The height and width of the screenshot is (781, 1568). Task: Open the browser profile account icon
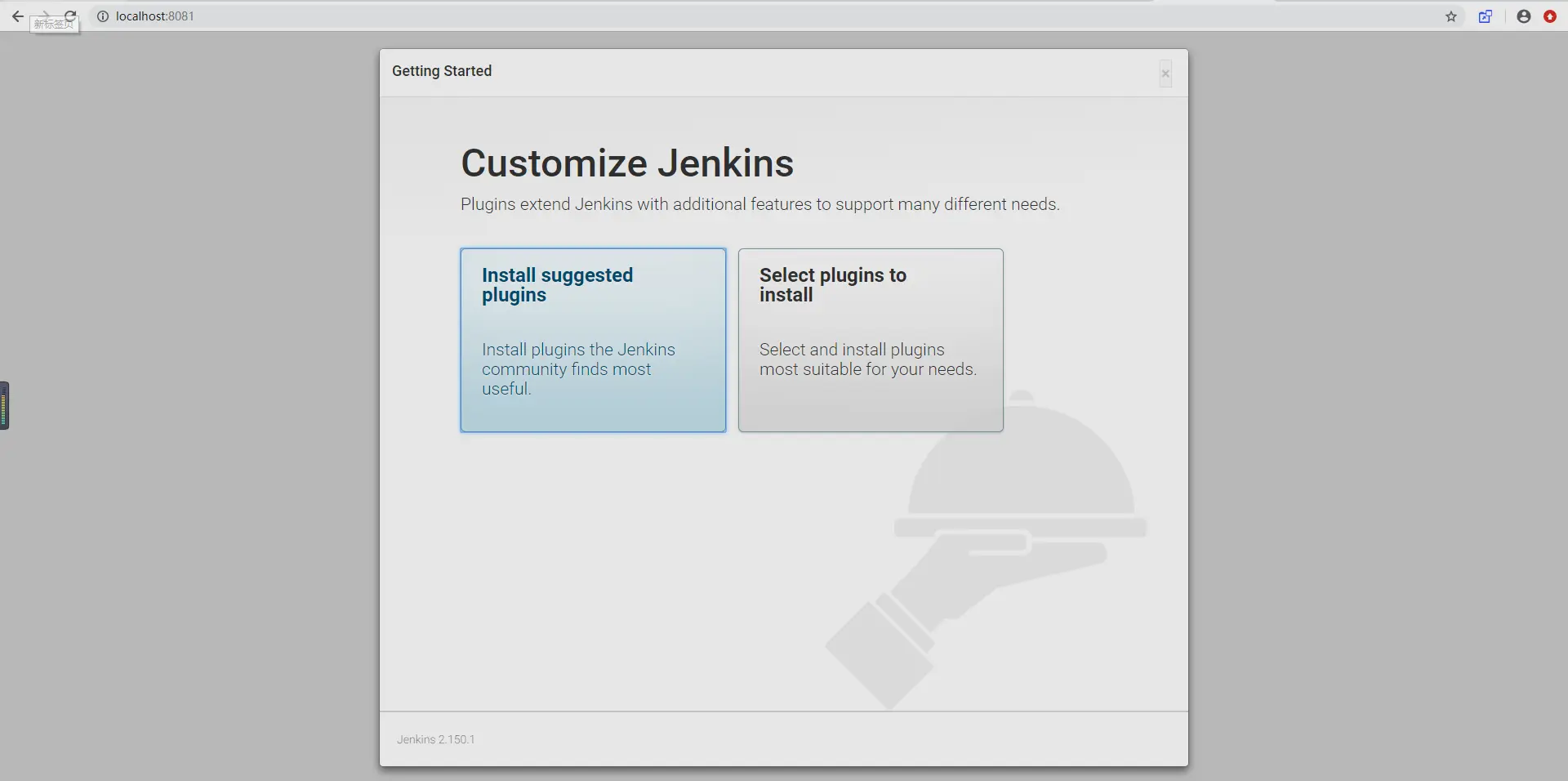pyautogui.click(x=1524, y=16)
